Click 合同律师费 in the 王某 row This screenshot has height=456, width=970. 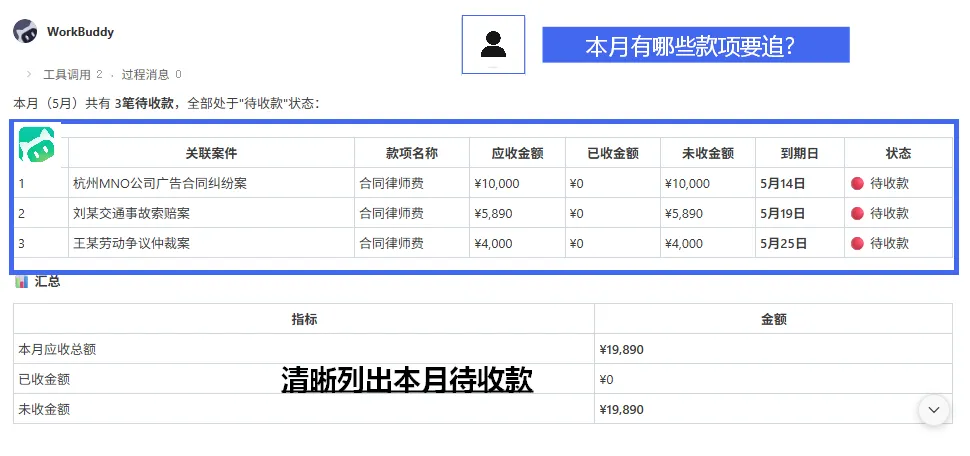392,243
